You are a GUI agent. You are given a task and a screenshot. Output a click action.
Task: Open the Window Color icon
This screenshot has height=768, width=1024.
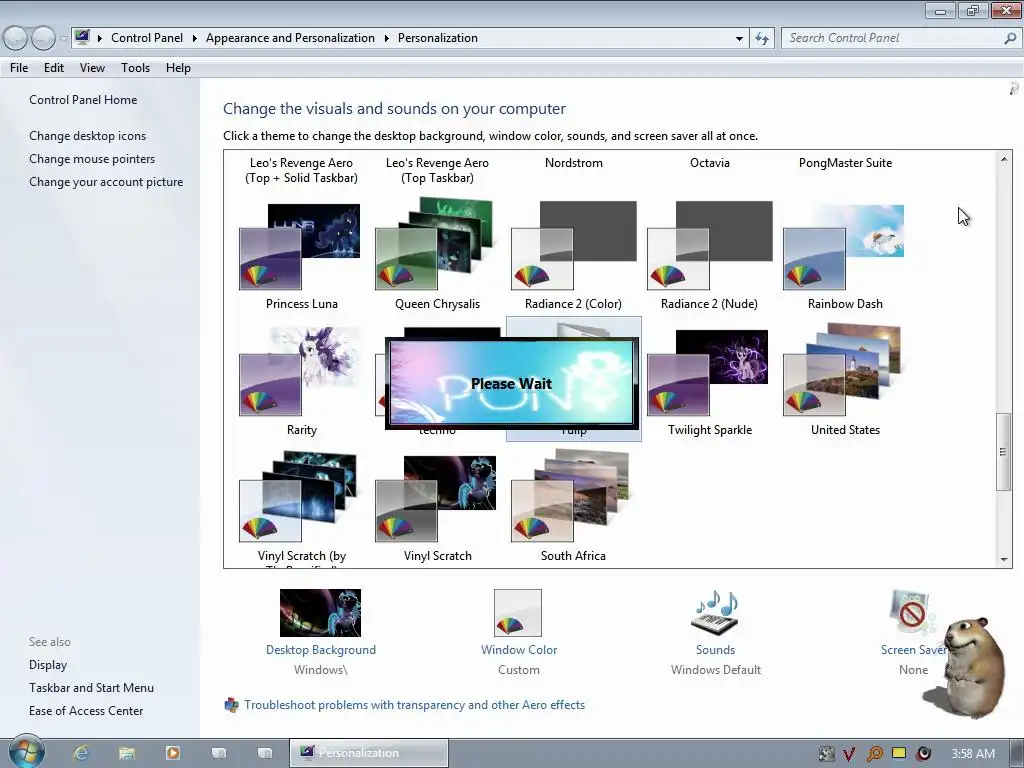click(518, 613)
